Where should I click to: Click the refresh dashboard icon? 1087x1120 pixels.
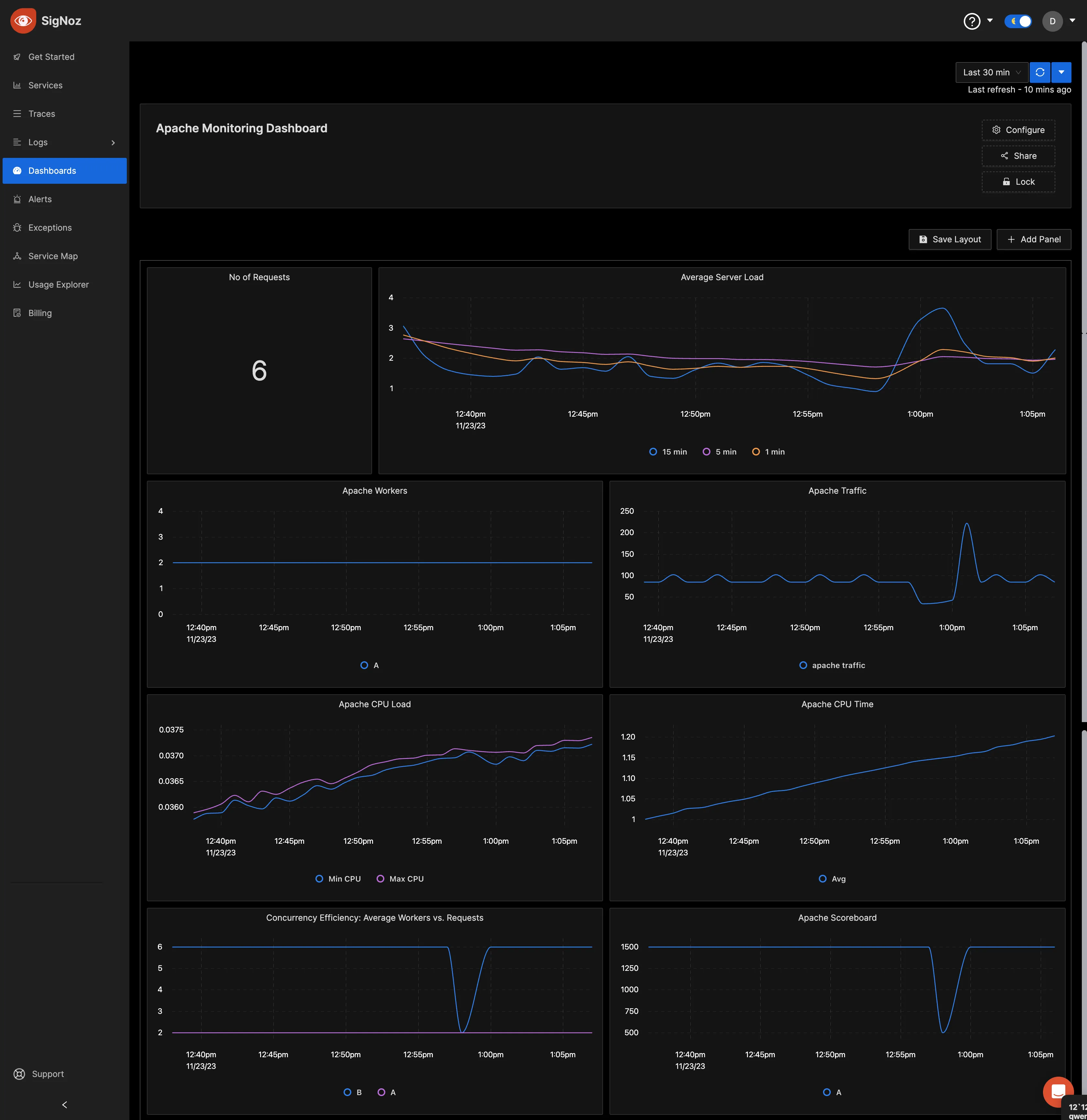[1040, 72]
